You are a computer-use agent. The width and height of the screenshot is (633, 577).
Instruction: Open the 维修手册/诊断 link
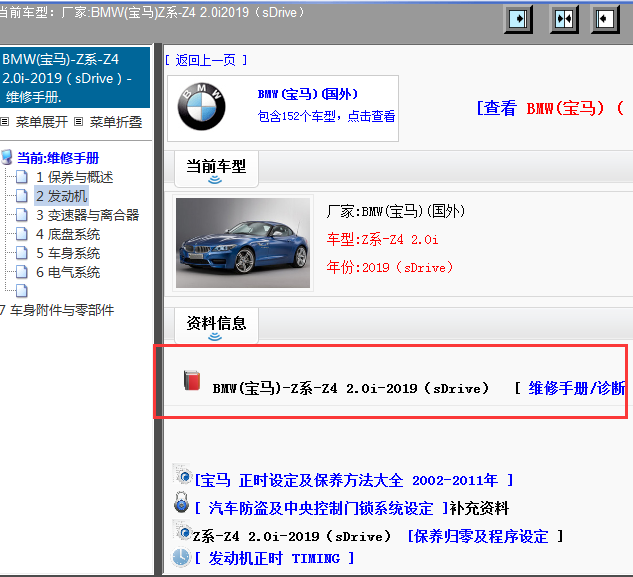coord(576,388)
